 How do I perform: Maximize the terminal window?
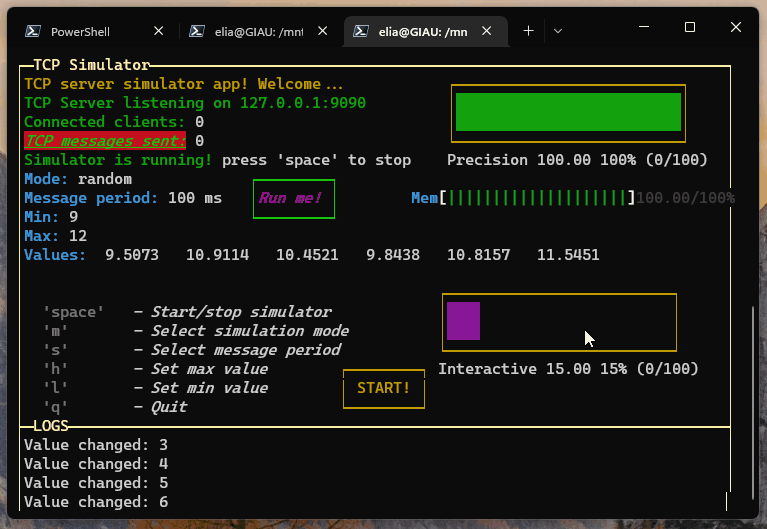[689, 27]
